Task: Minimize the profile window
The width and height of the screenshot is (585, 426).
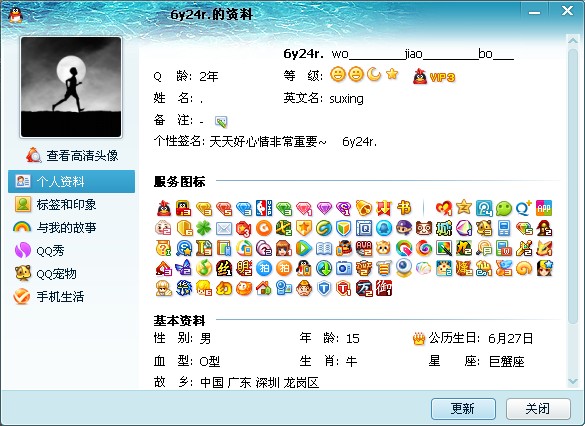Action: pyautogui.click(x=534, y=12)
